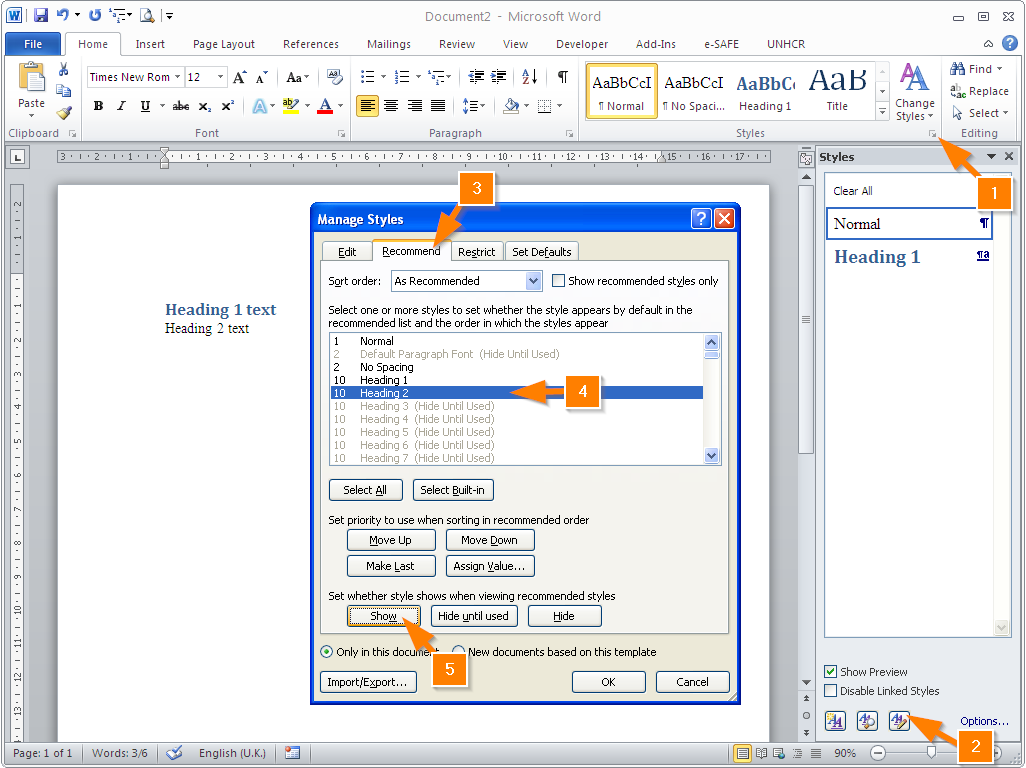
Task: Click the Assign Value button
Action: pyautogui.click(x=490, y=565)
